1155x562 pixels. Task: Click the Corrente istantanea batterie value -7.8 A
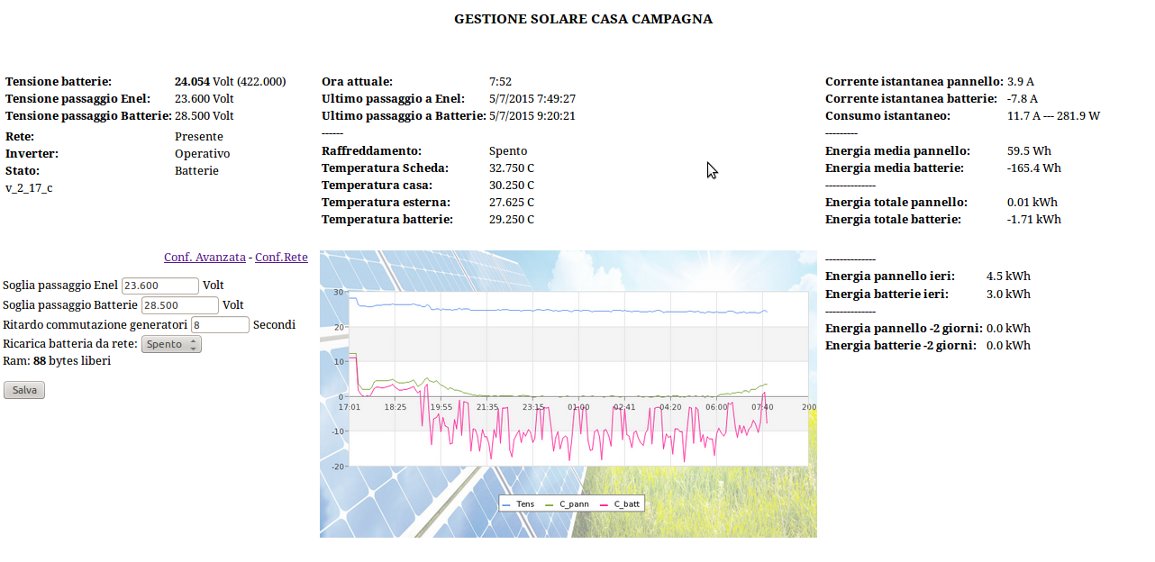pos(1022,99)
